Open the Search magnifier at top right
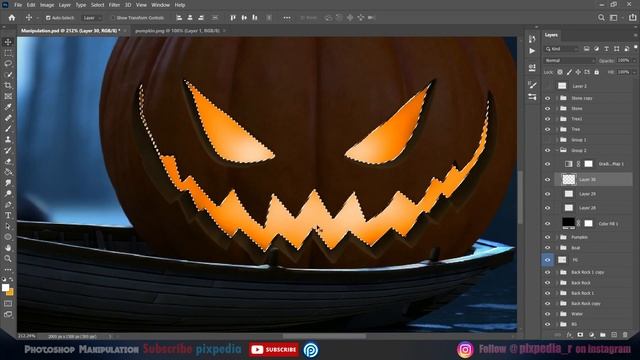 tap(601, 18)
